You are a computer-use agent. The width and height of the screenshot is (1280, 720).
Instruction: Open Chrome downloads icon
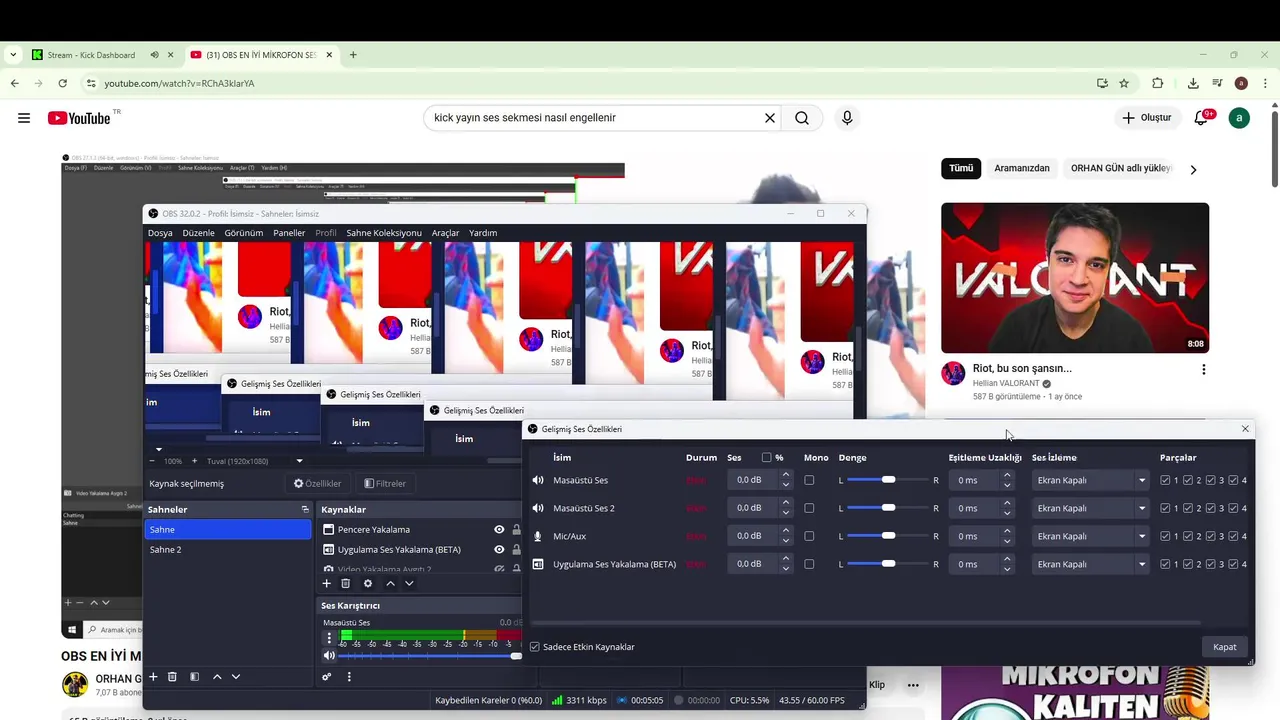pyautogui.click(x=1193, y=83)
